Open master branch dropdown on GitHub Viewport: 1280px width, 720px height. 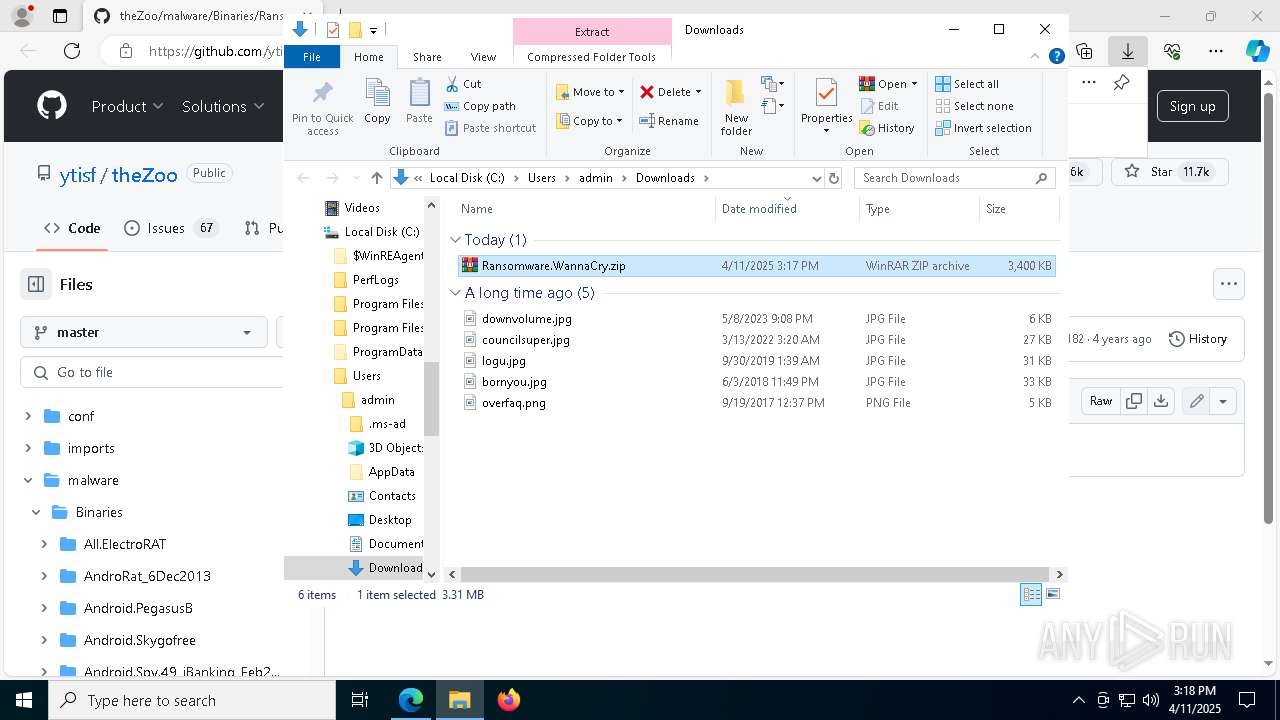click(143, 332)
